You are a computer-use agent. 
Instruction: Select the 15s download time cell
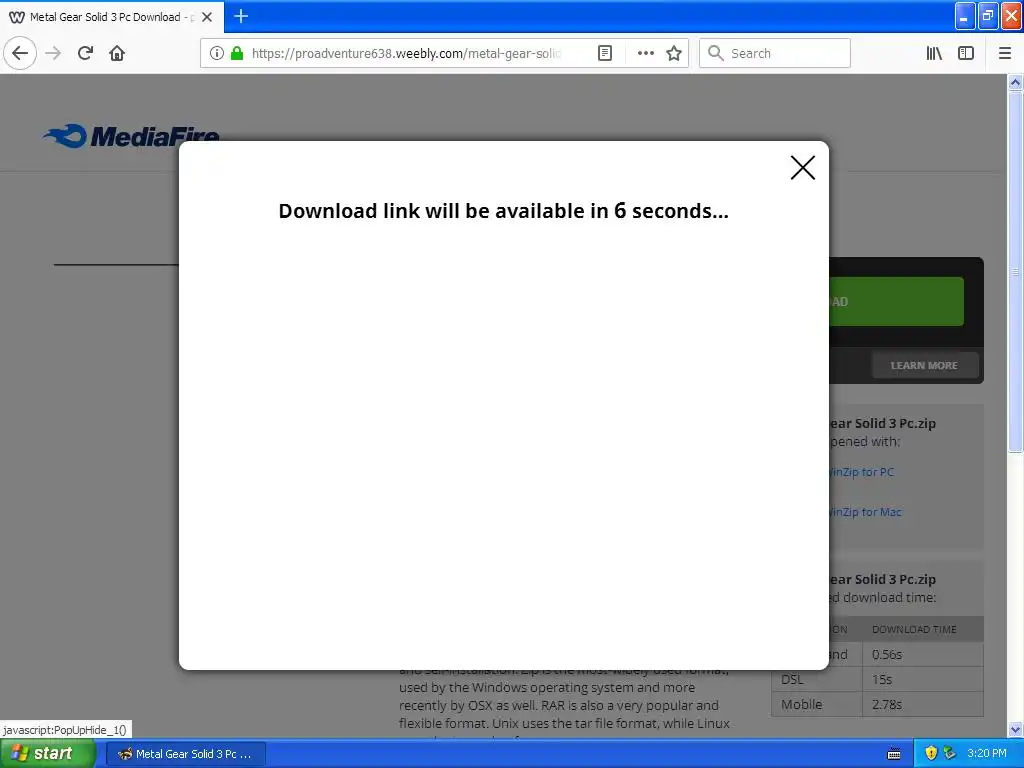tap(923, 679)
